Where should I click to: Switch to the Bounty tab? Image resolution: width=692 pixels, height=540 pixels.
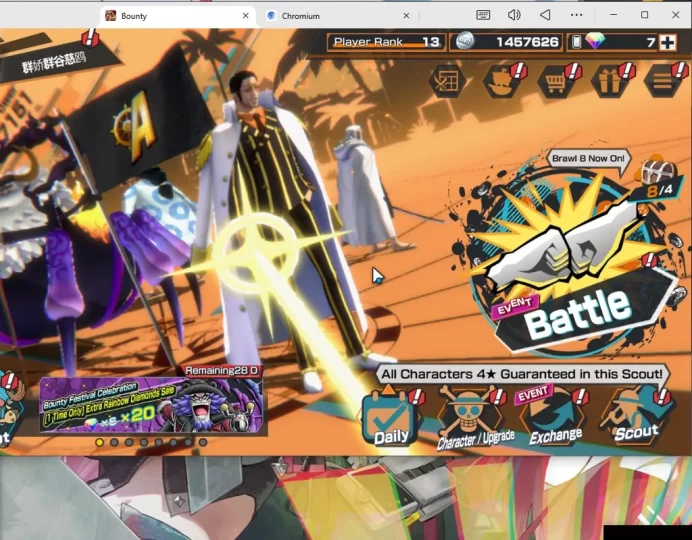pyautogui.click(x=177, y=16)
